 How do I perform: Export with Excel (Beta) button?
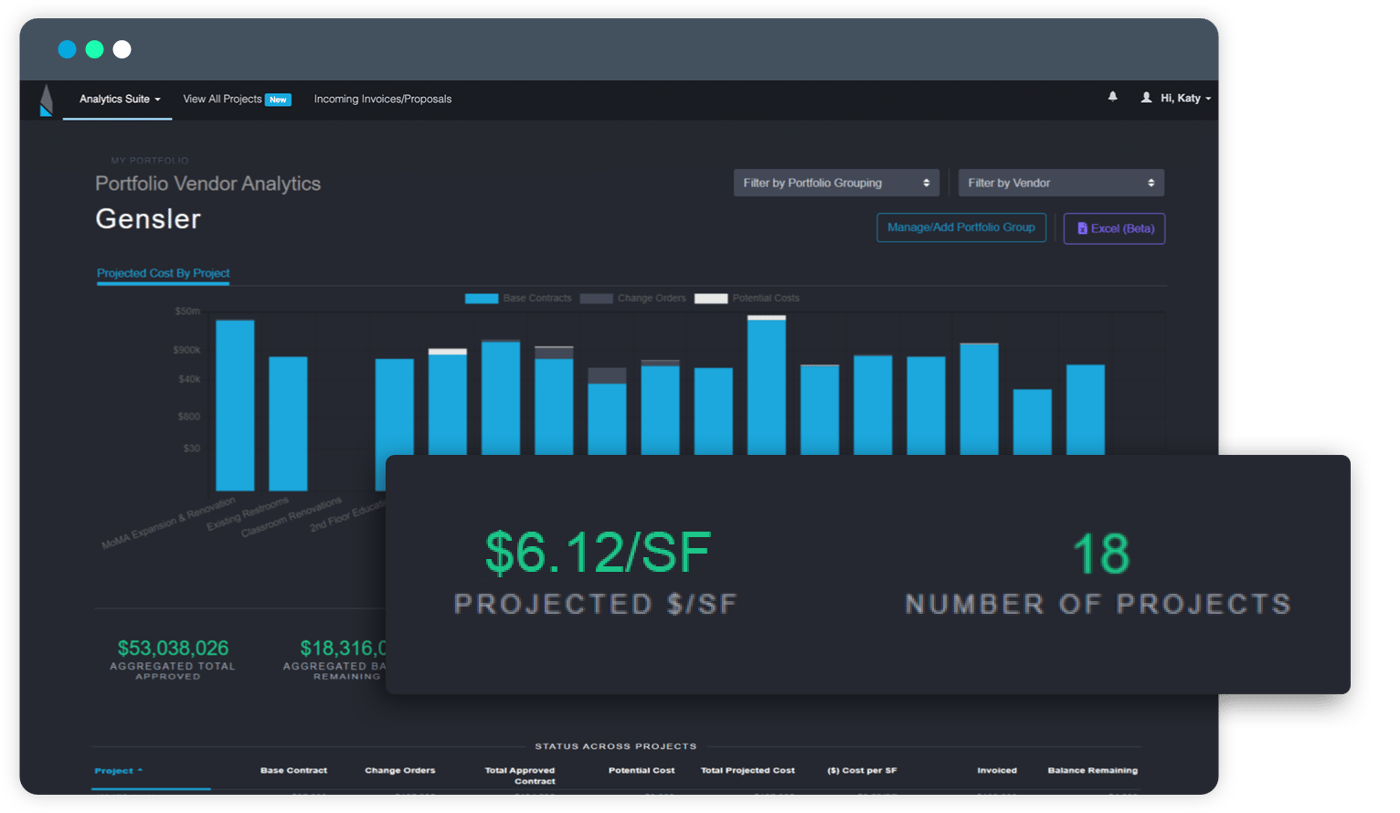point(1114,228)
